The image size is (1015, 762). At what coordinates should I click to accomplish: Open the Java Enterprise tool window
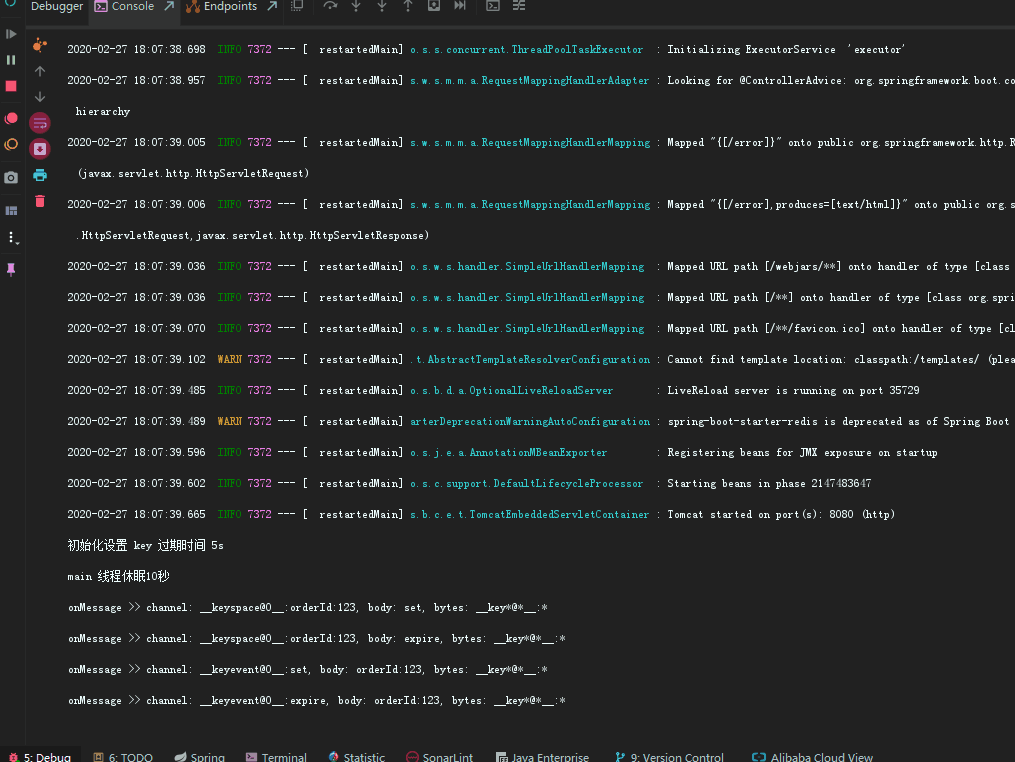pos(542,756)
